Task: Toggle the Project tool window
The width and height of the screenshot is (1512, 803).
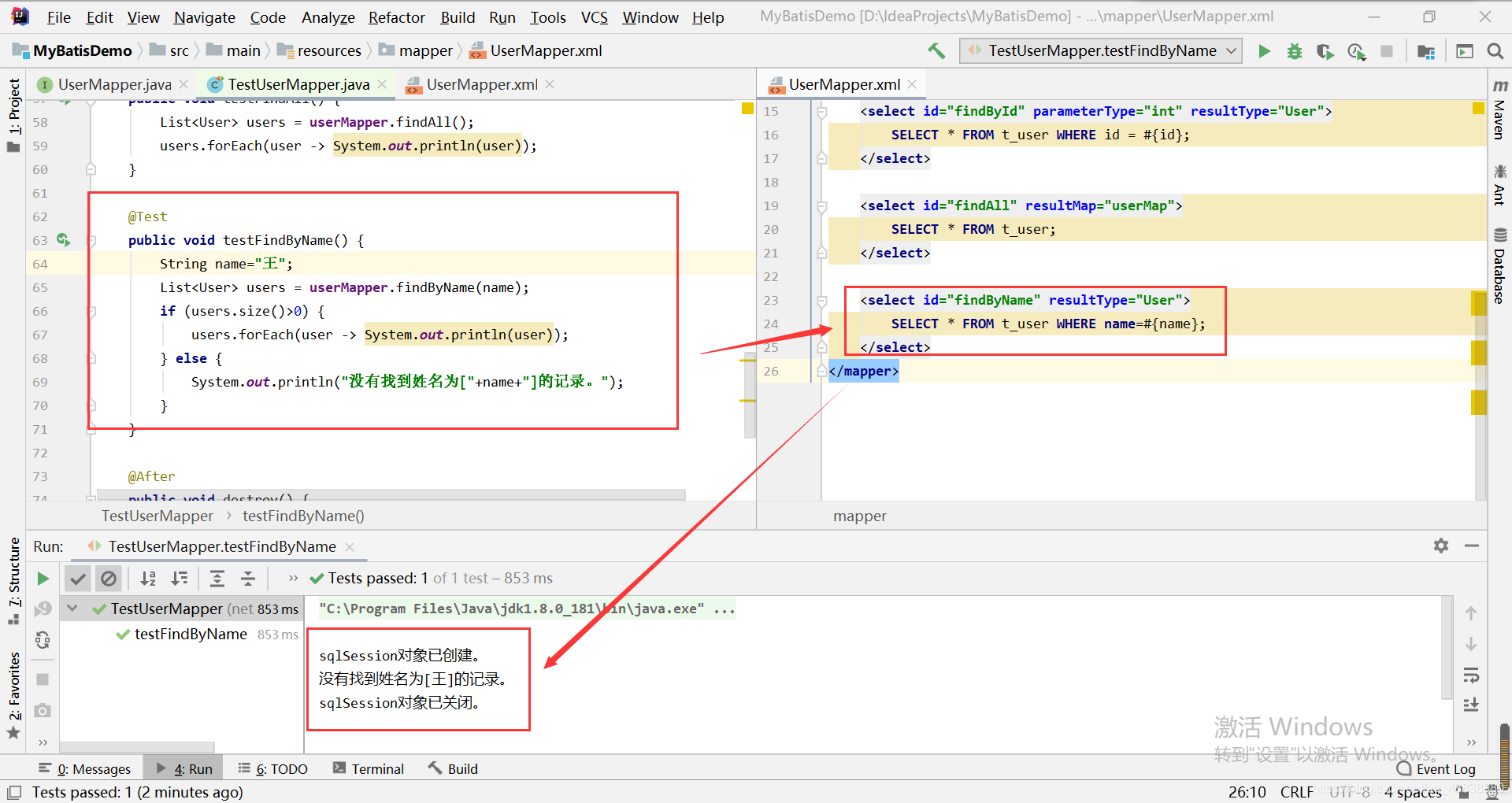Action: click(x=14, y=116)
